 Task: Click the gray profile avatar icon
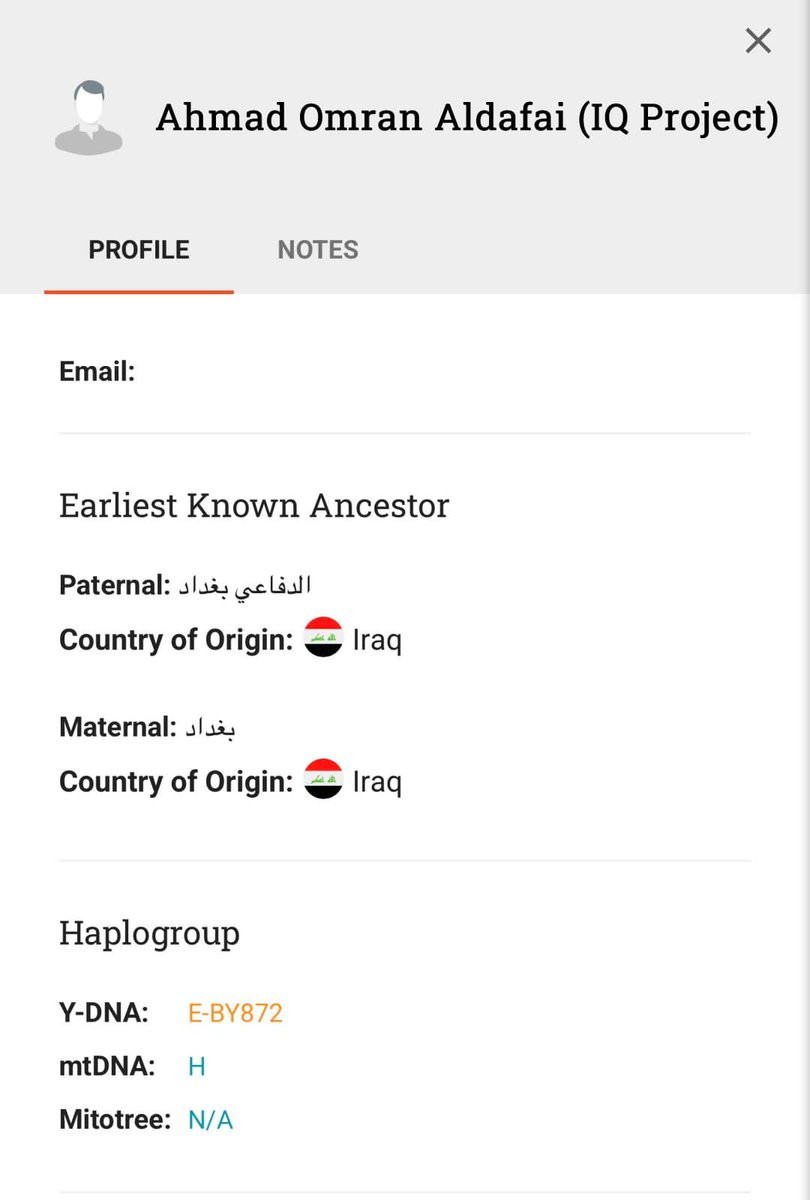coord(89,117)
